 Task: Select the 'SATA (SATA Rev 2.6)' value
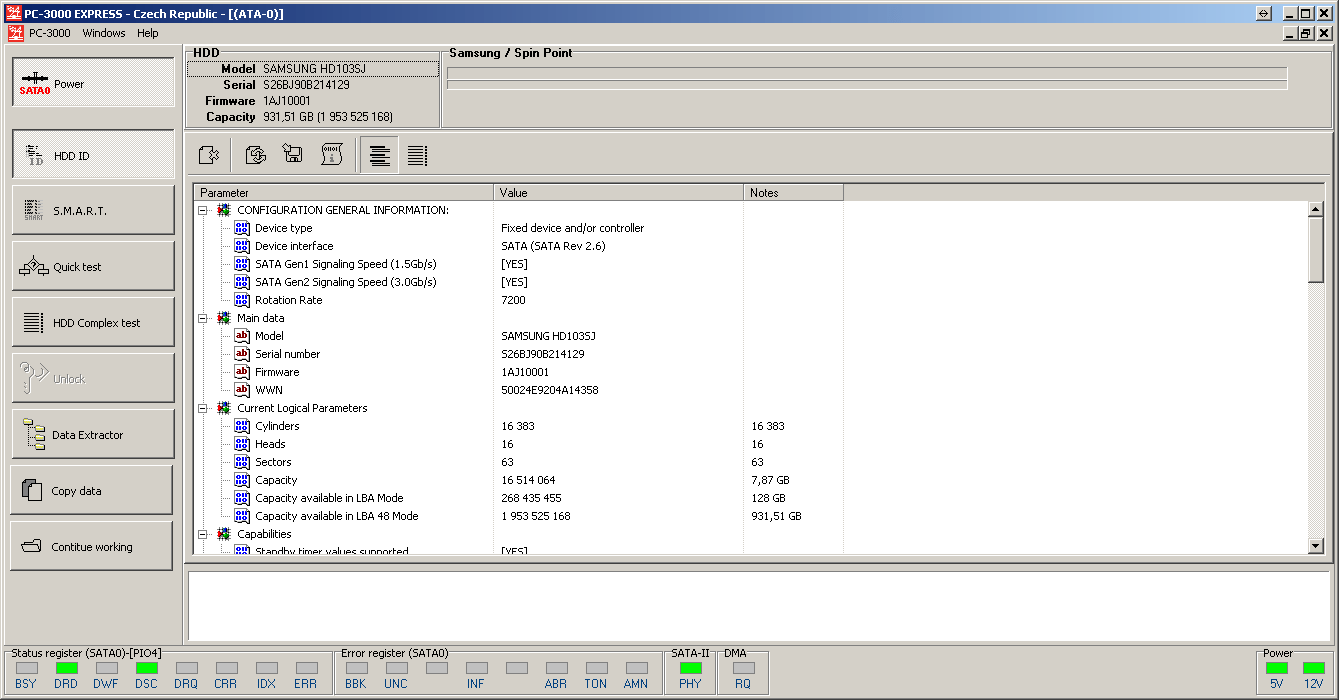553,246
